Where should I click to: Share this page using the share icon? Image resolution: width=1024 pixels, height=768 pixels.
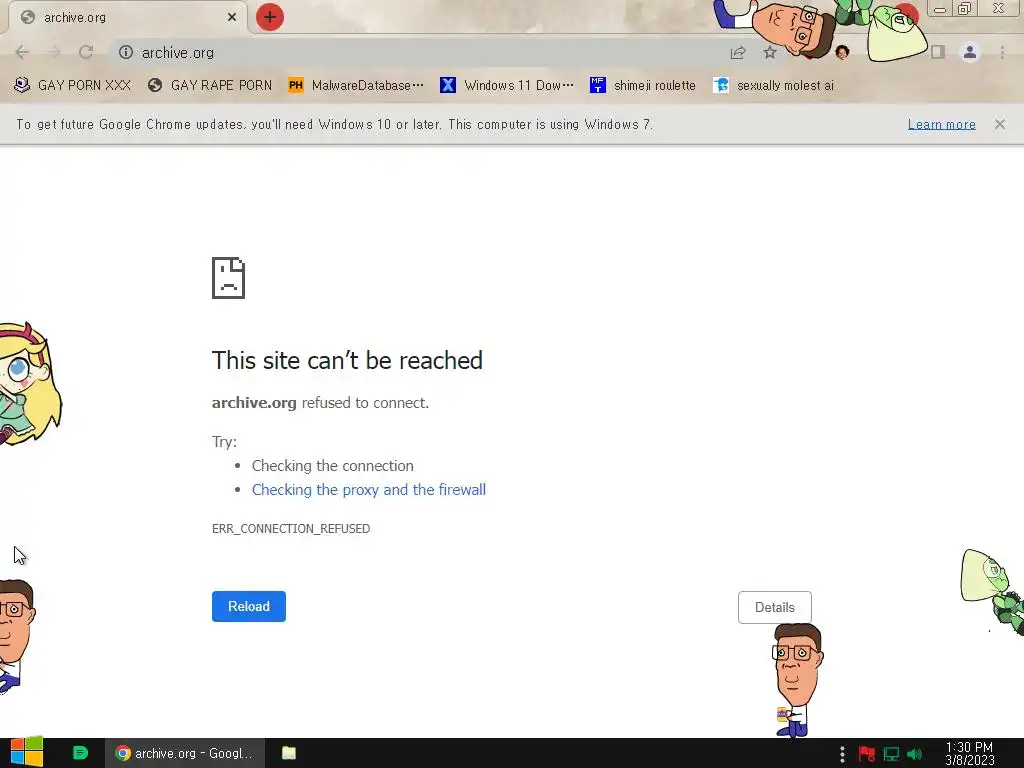pos(738,53)
